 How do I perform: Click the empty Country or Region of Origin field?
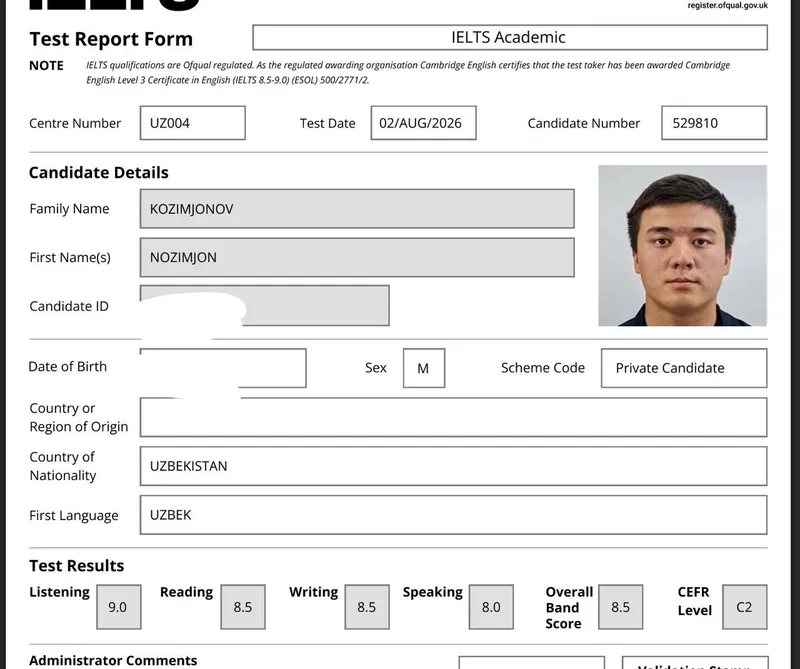[454, 417]
